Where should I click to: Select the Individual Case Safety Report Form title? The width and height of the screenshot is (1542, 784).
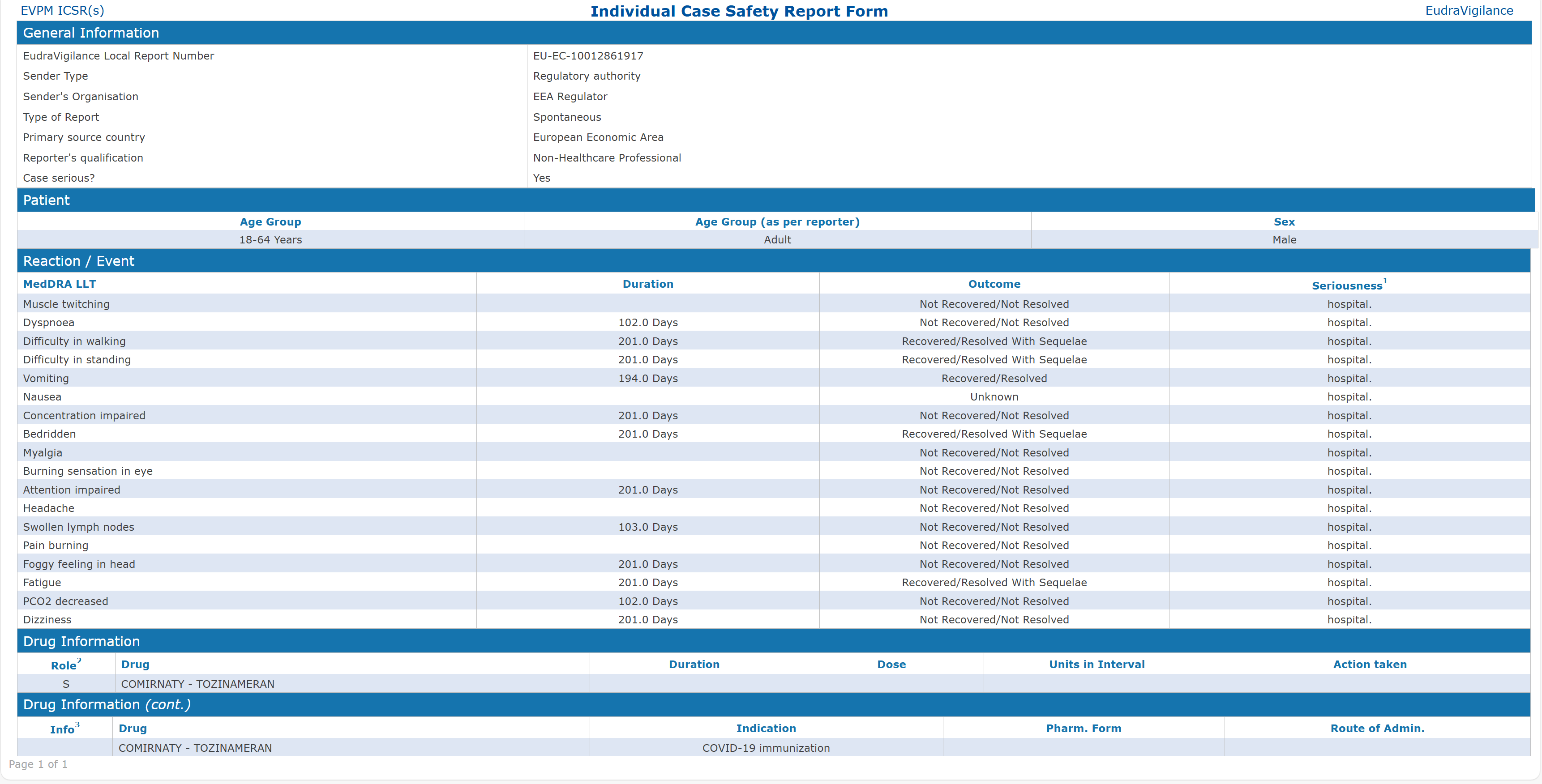pos(739,11)
